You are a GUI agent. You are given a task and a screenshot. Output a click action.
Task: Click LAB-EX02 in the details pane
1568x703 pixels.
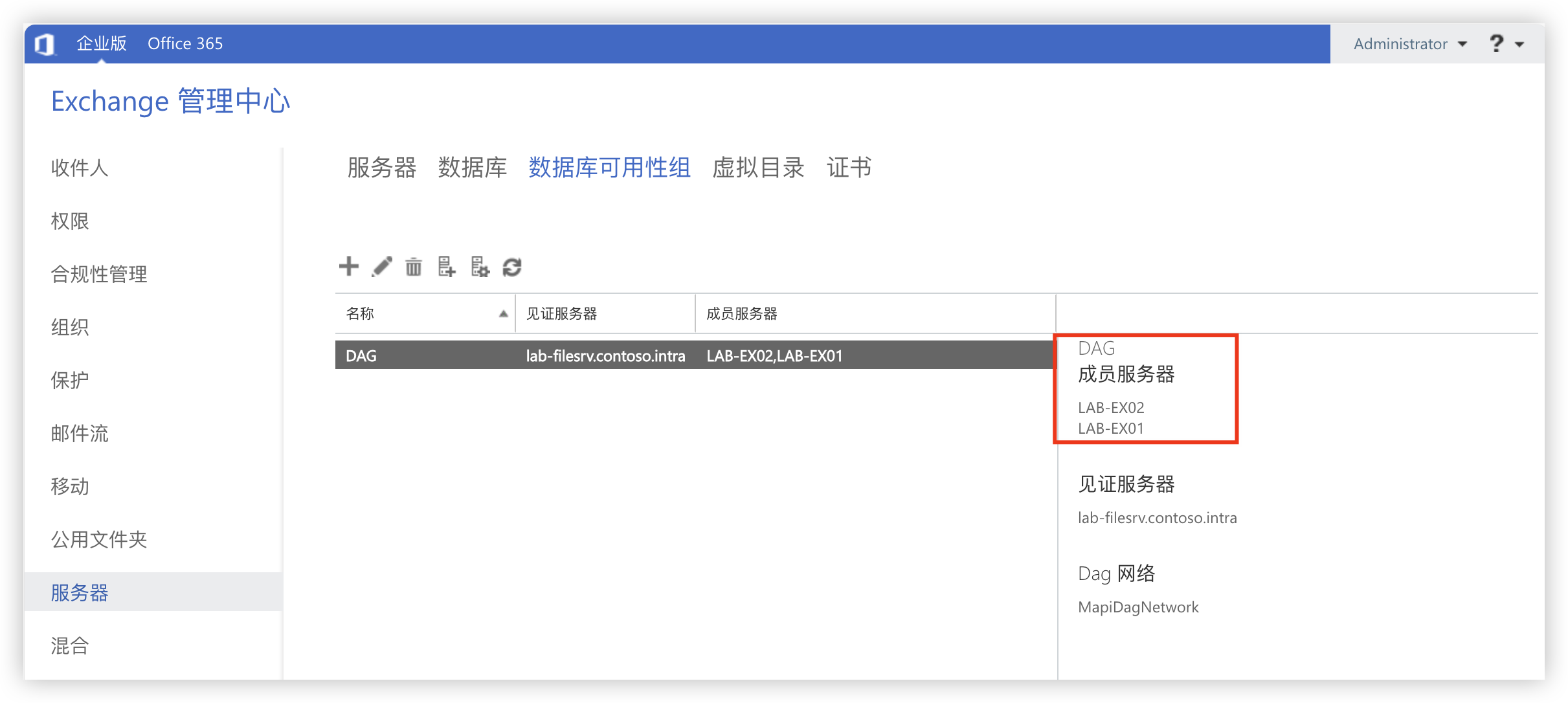[x=1111, y=408]
